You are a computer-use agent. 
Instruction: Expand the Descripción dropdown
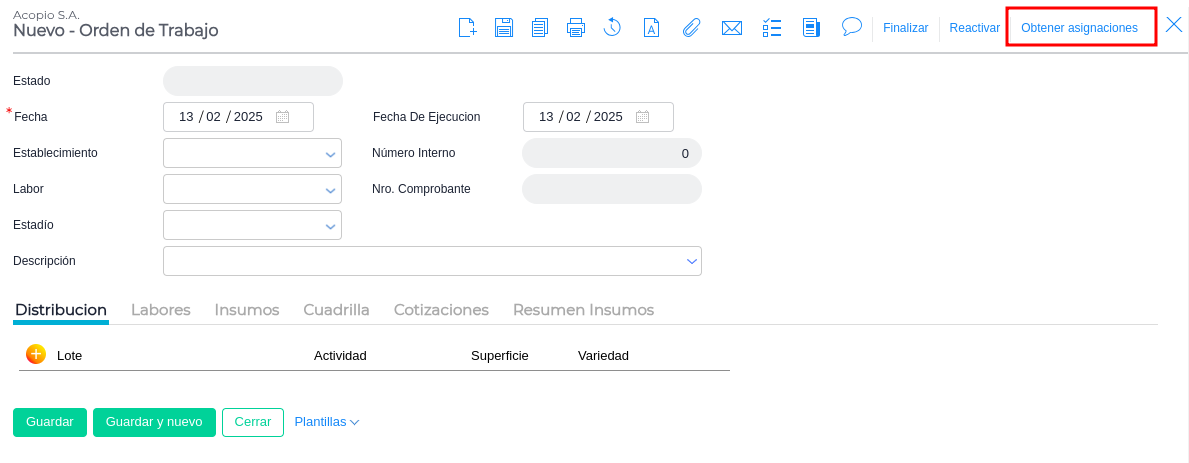691,261
